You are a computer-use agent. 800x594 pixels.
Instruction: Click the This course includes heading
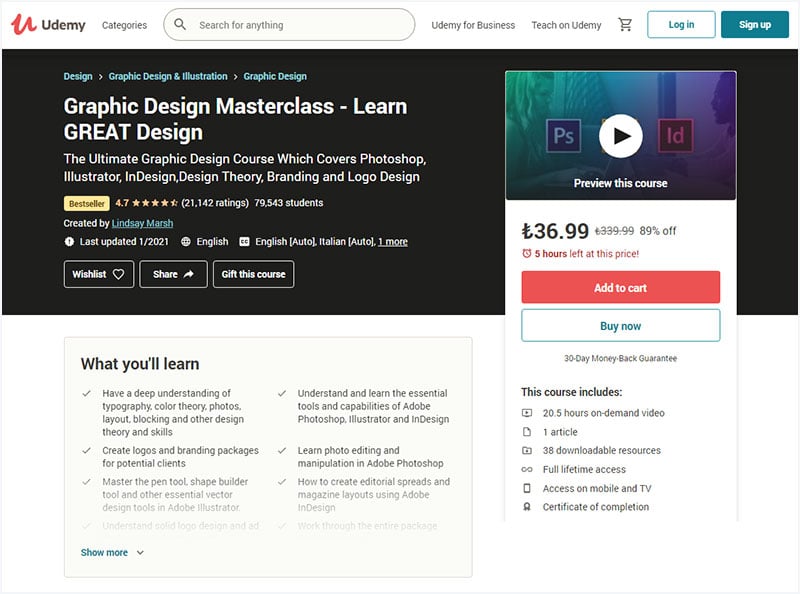point(571,392)
